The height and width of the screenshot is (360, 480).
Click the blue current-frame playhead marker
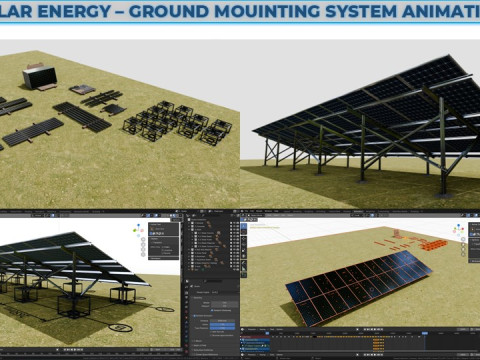point(425,333)
